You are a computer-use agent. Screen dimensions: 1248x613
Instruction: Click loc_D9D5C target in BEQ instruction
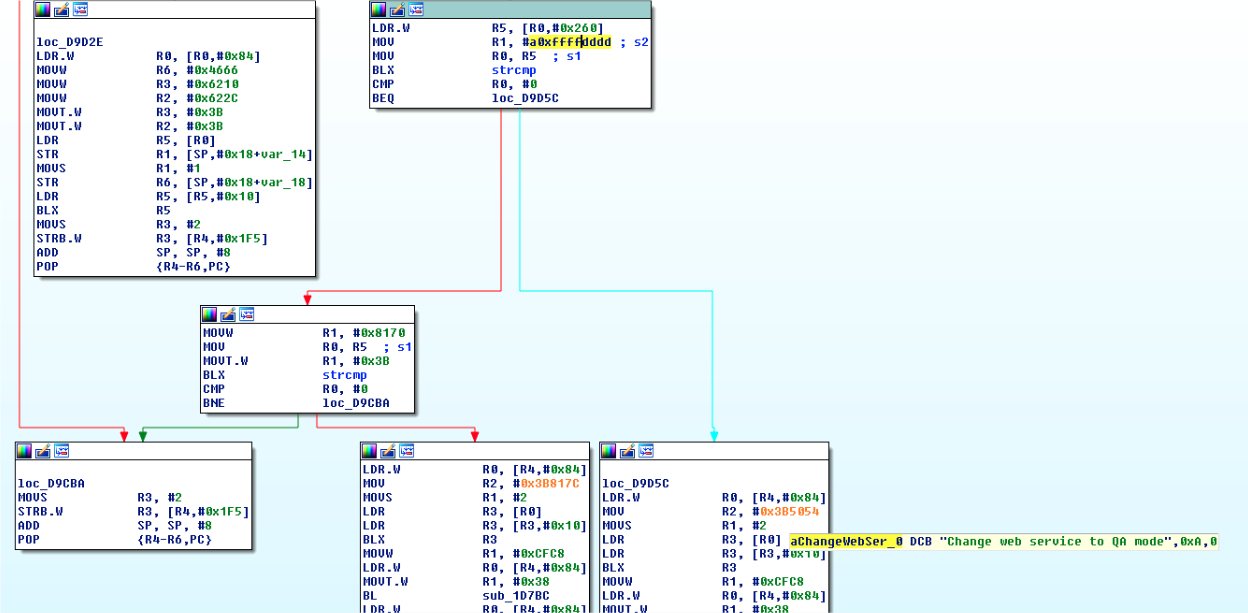click(x=525, y=98)
